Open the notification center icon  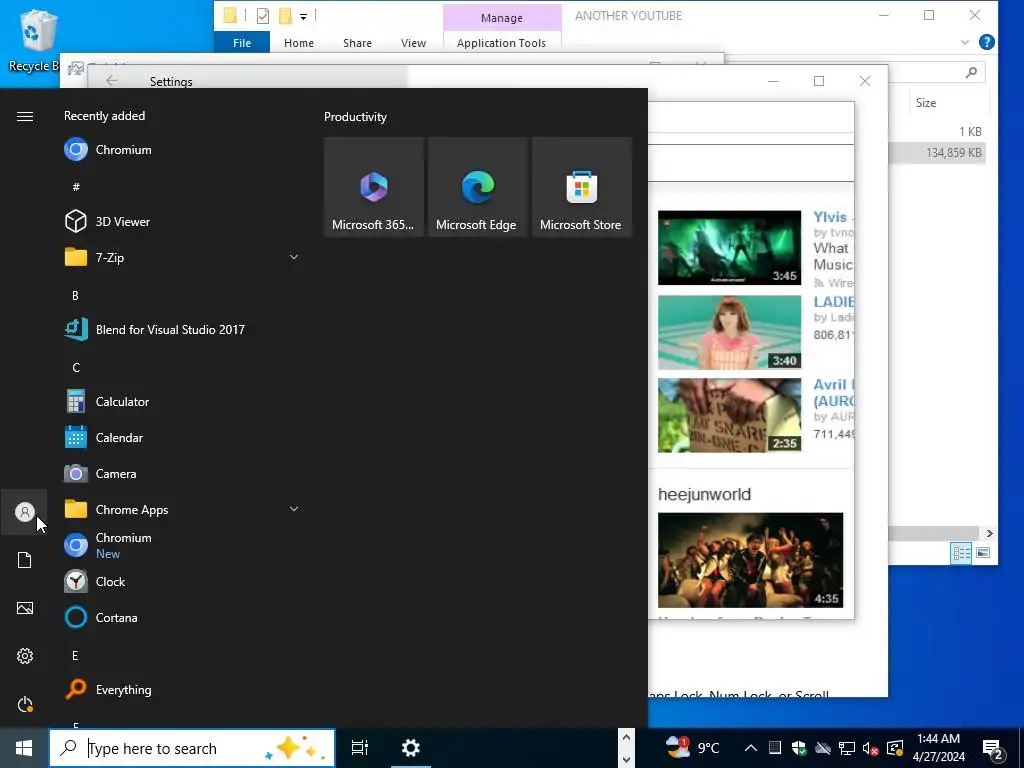click(x=993, y=749)
